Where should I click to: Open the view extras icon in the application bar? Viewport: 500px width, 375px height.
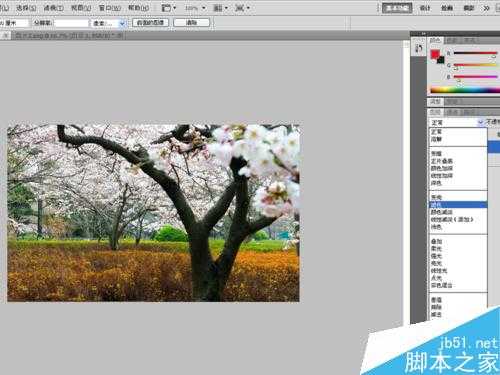point(168,8)
